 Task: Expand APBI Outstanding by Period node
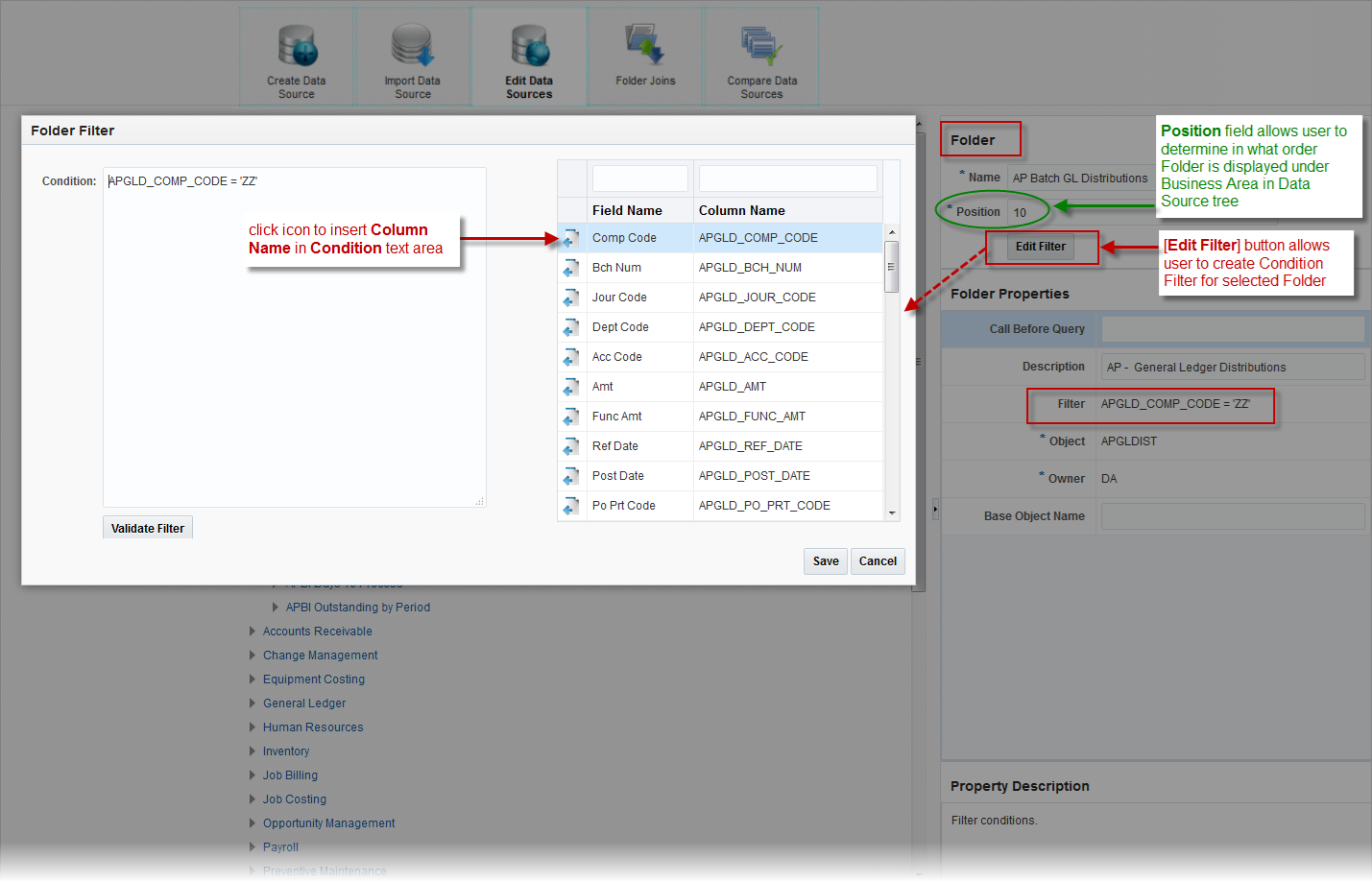[276, 608]
